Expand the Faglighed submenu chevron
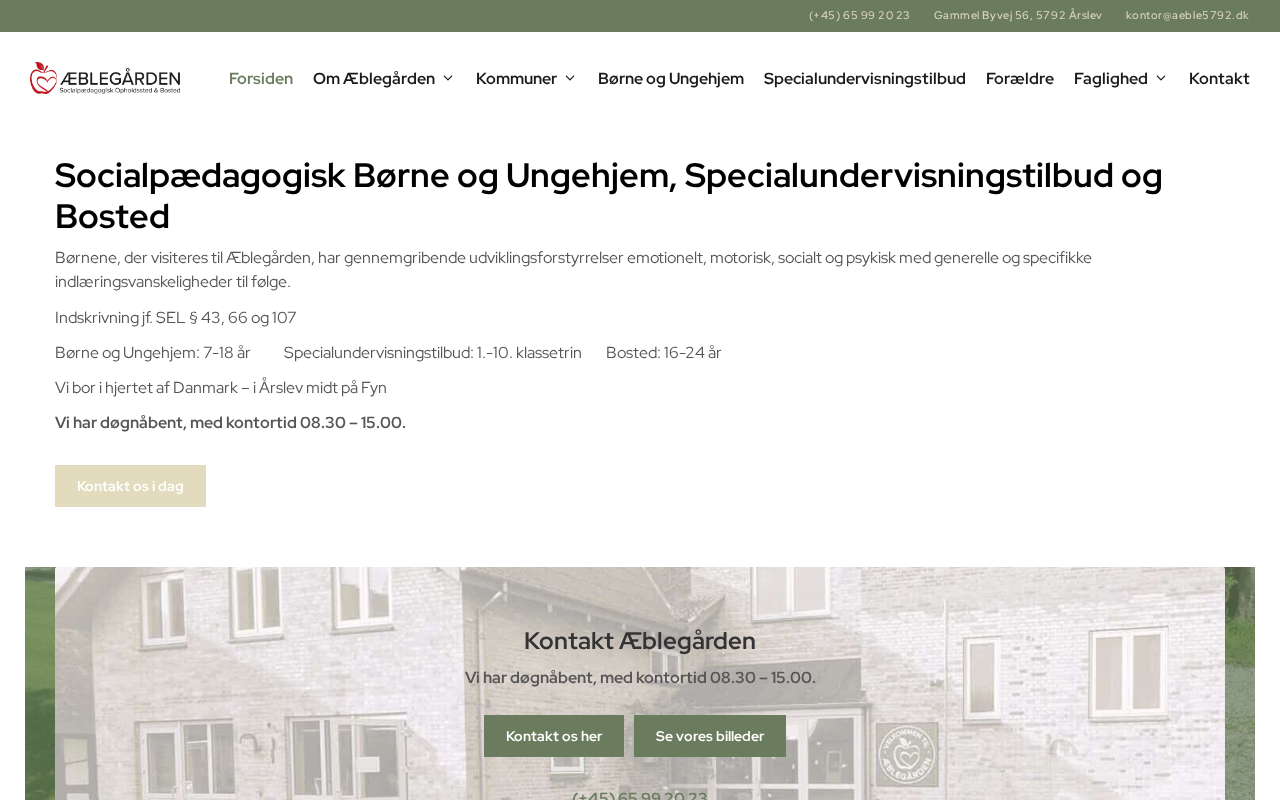The width and height of the screenshot is (1280, 800). coord(1161,78)
